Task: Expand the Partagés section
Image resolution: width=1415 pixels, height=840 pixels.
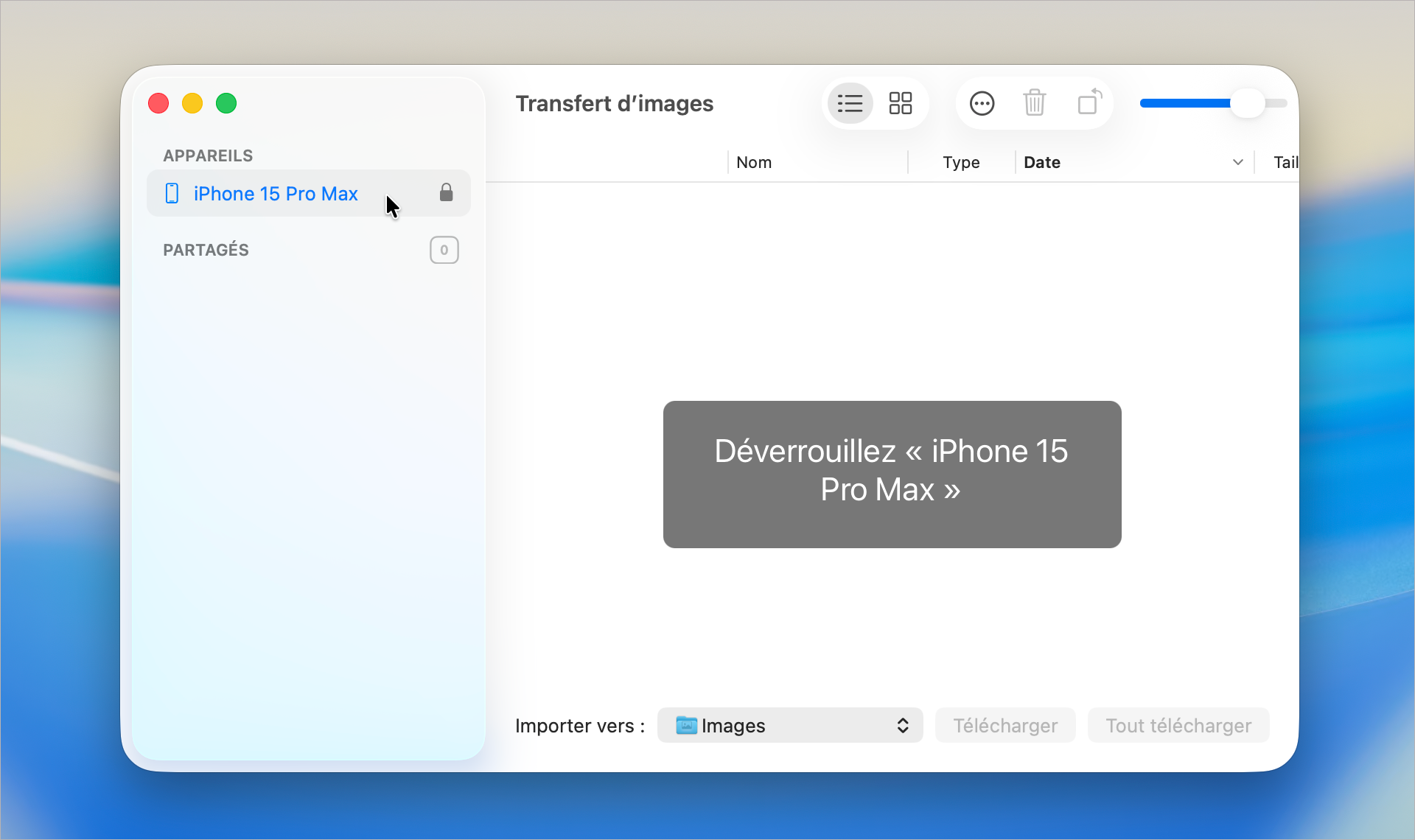Action: coord(206,250)
